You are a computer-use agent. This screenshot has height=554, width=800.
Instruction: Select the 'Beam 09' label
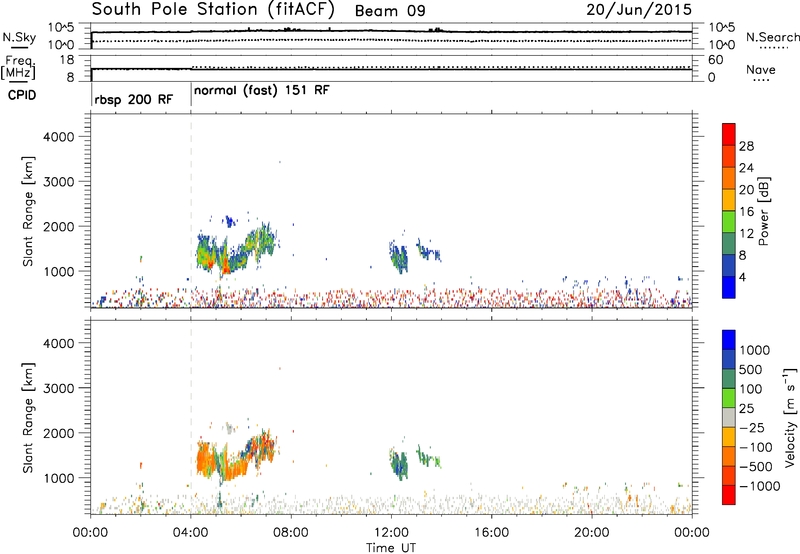[390, 11]
